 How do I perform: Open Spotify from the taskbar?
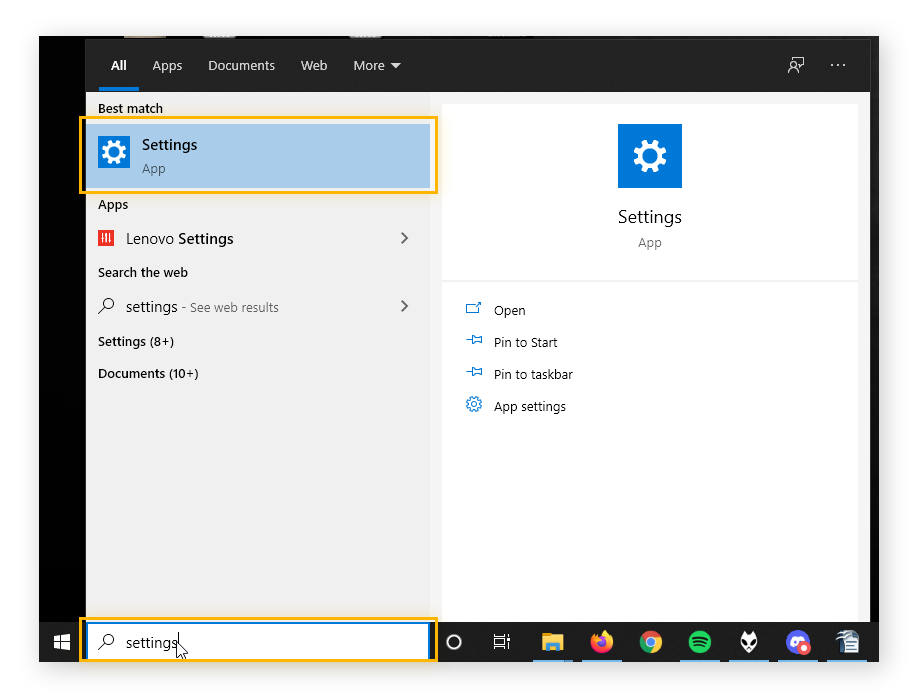(x=699, y=642)
